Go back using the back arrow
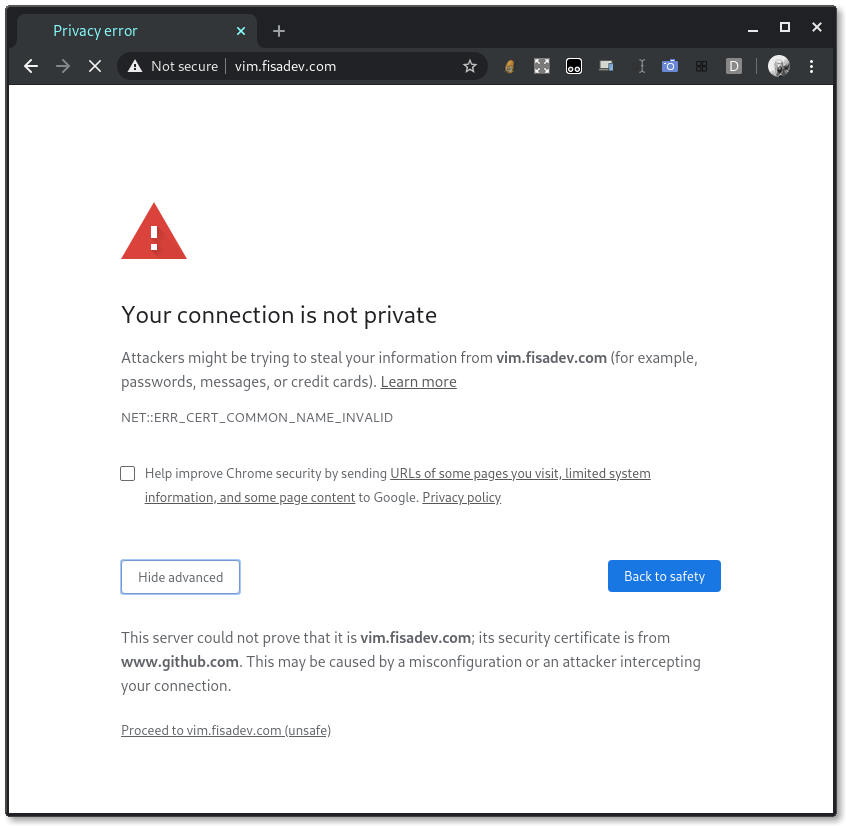Viewport: 846px width, 826px height. pyautogui.click(x=31, y=66)
